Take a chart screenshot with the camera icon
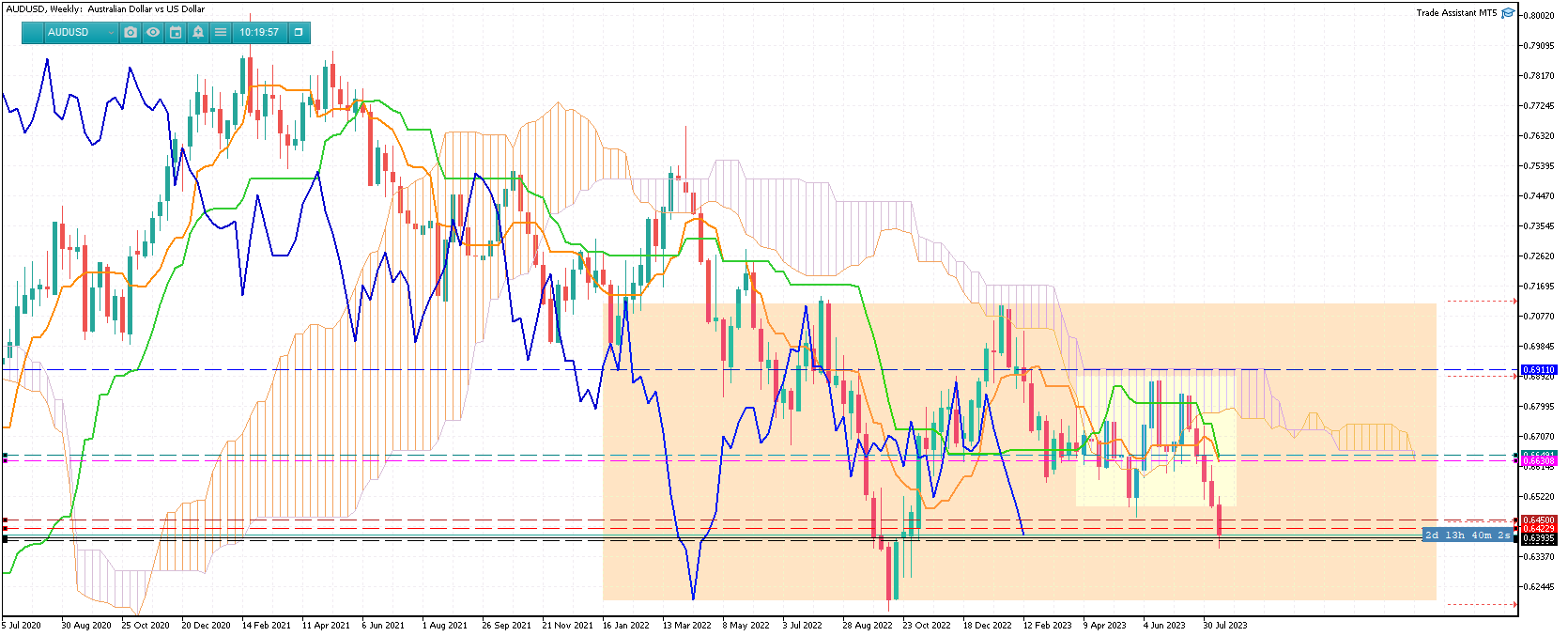 131,32
